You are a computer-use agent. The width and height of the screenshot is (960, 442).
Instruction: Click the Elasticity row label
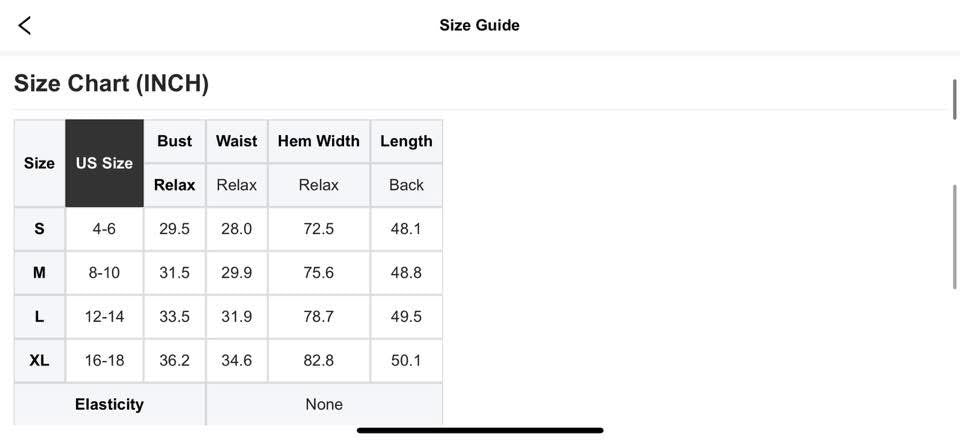tap(109, 404)
